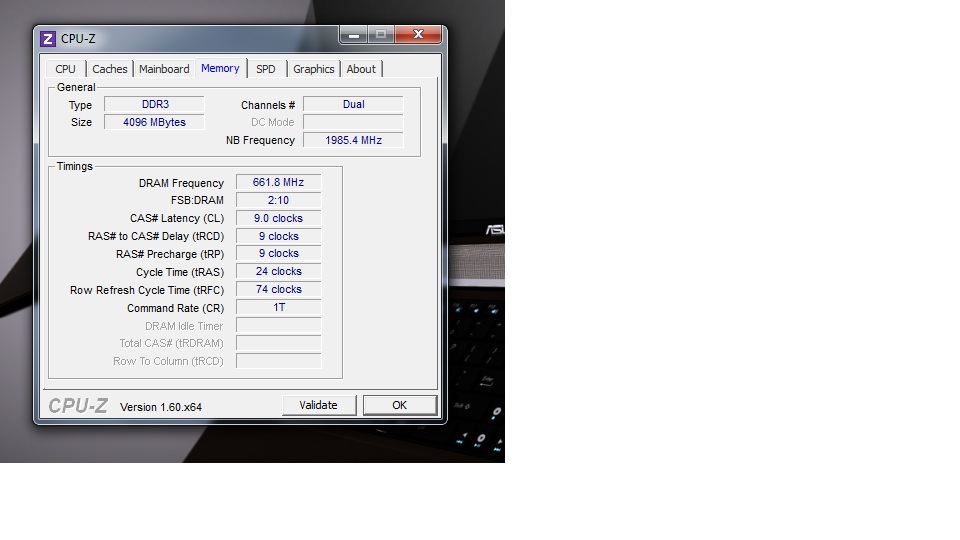Screen dimensions: 960x540
Task: Minimize the CPU-Z window
Action: pos(354,35)
